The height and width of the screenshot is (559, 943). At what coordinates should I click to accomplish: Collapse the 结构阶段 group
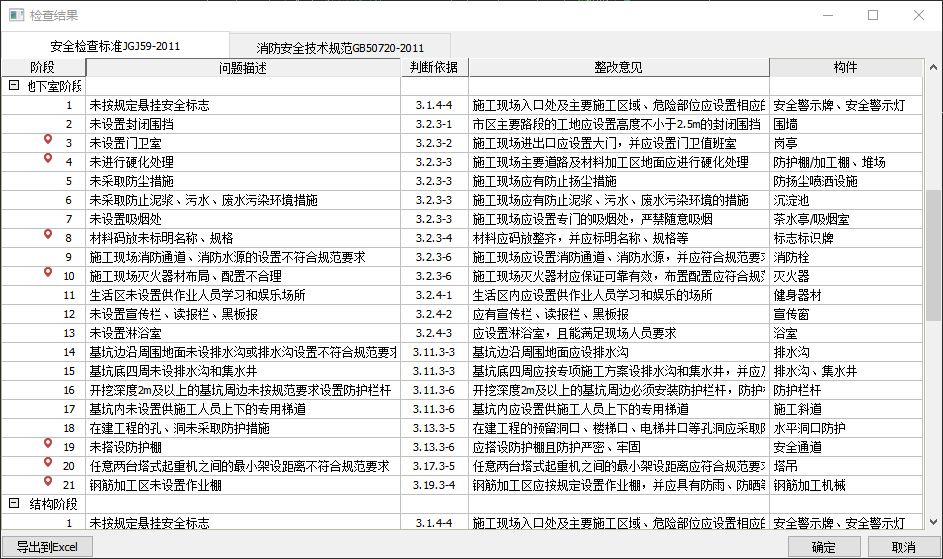(14, 503)
